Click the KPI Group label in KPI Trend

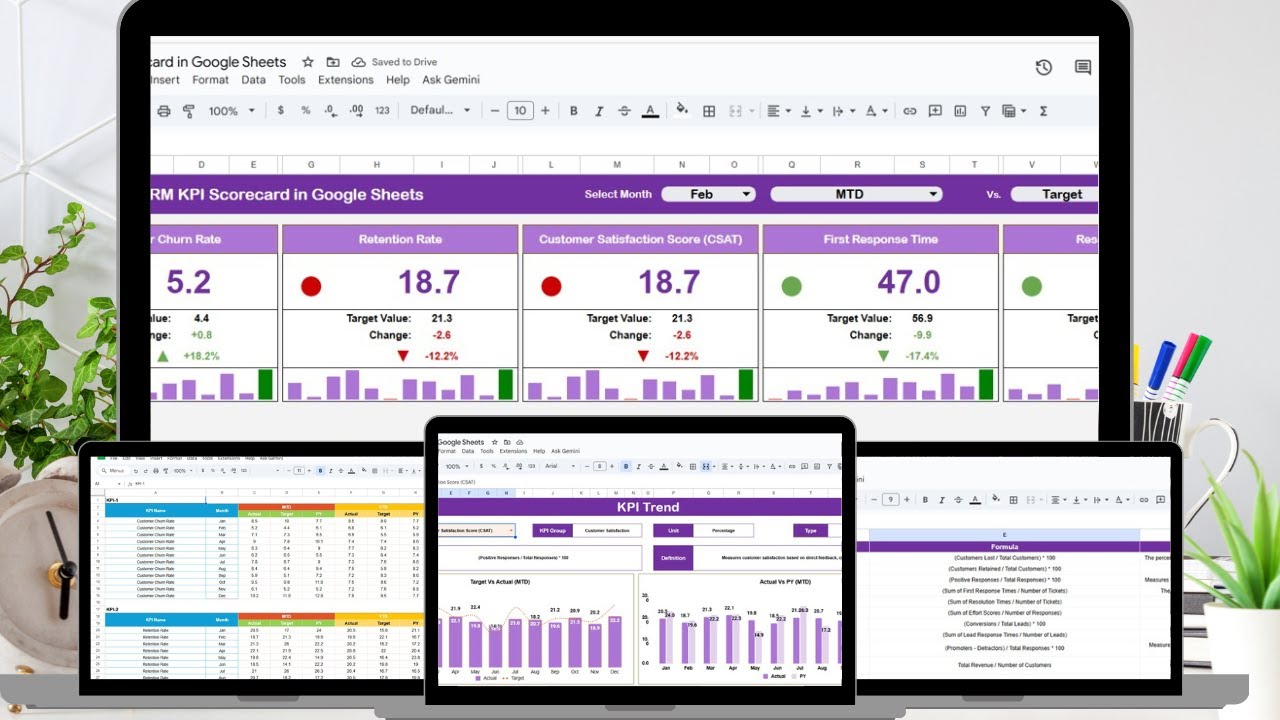pos(551,530)
